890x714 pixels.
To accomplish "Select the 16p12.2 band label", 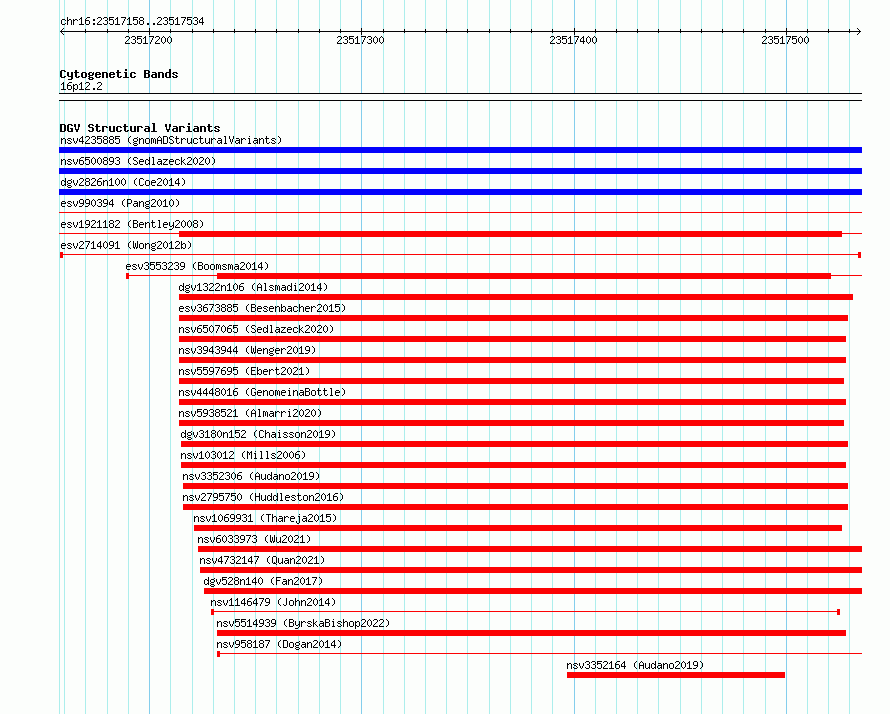I will click(81, 86).
